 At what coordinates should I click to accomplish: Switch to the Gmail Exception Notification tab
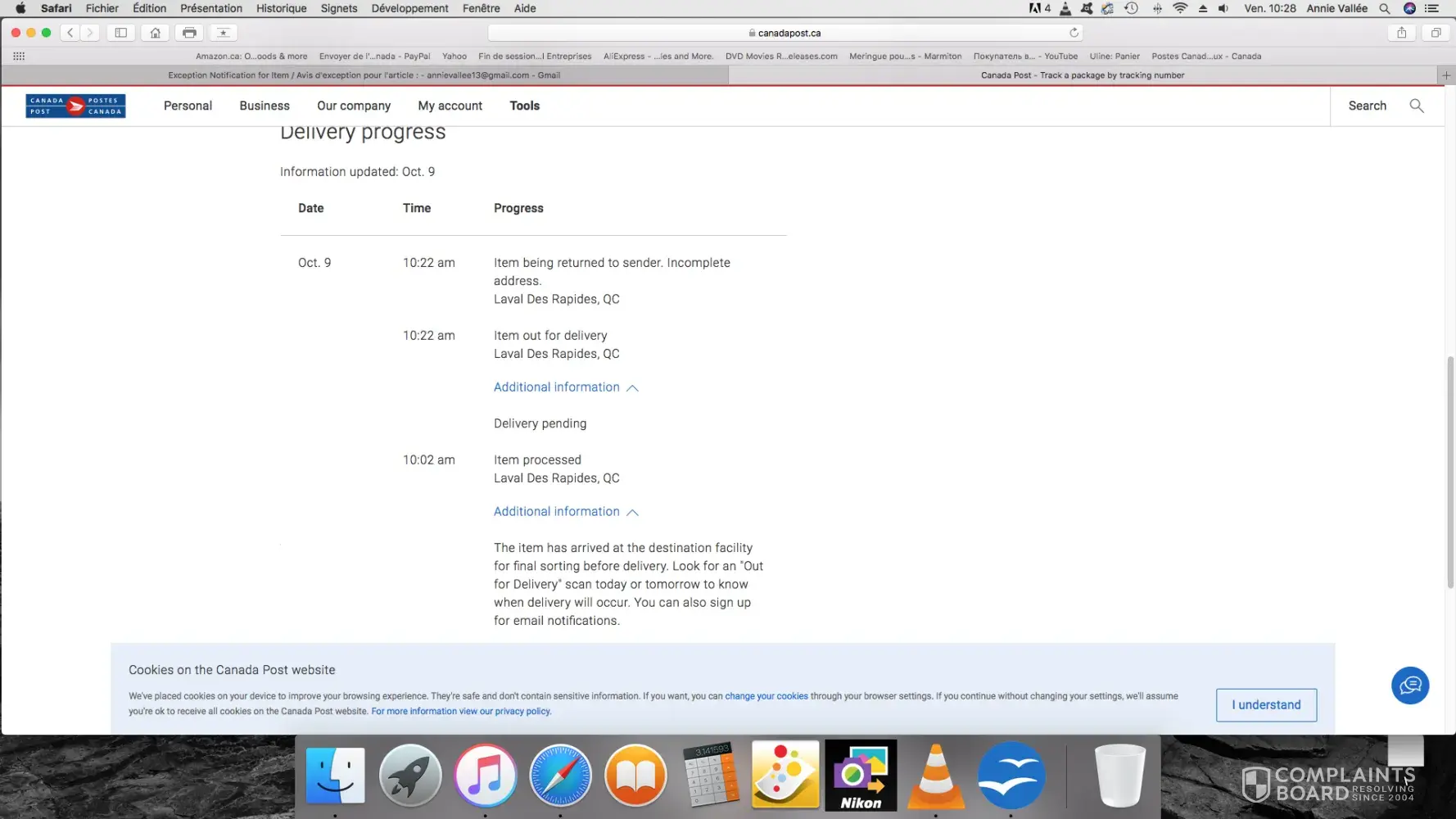pos(364,75)
